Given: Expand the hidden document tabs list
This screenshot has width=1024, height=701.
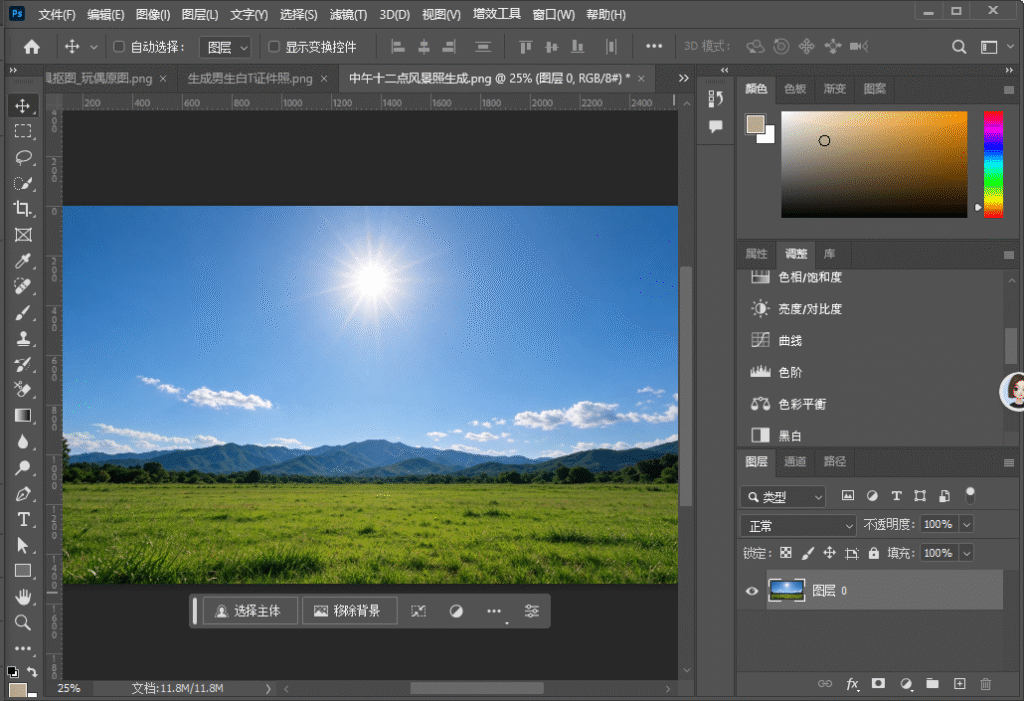Looking at the screenshot, I should click(x=683, y=78).
